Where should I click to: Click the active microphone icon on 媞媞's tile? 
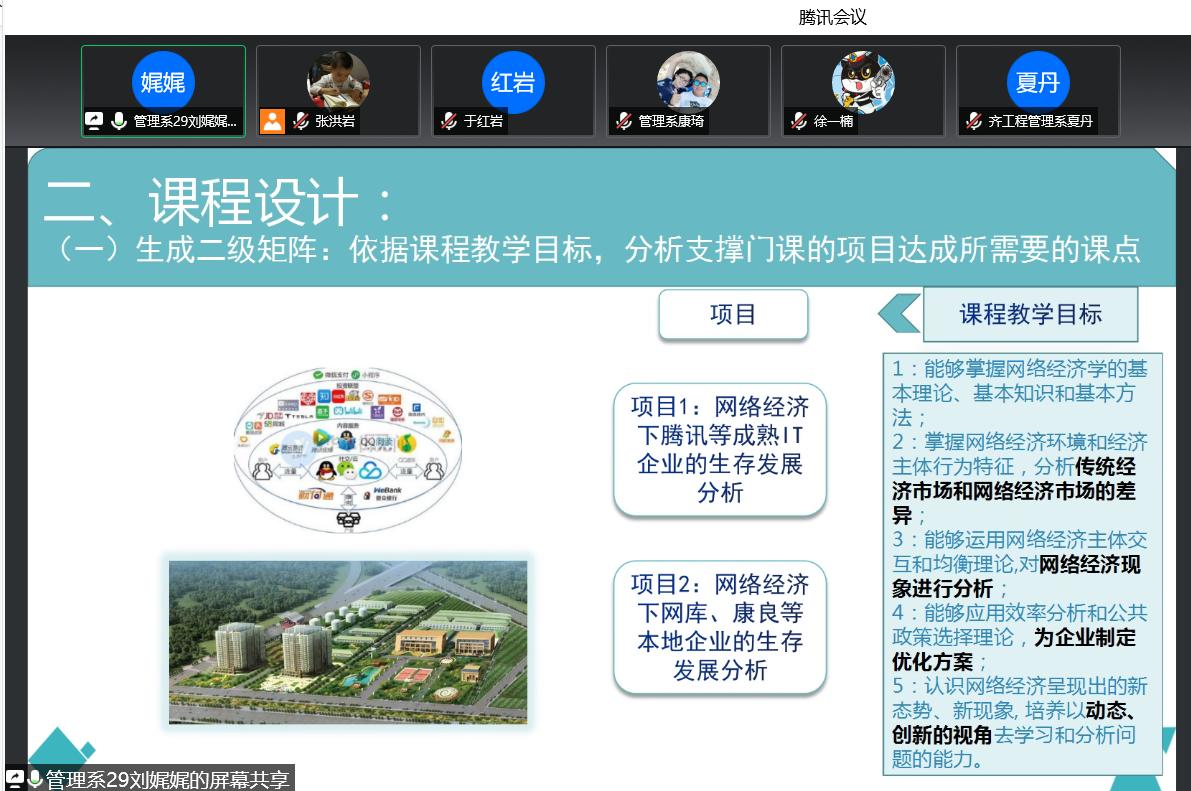pyautogui.click(x=119, y=121)
